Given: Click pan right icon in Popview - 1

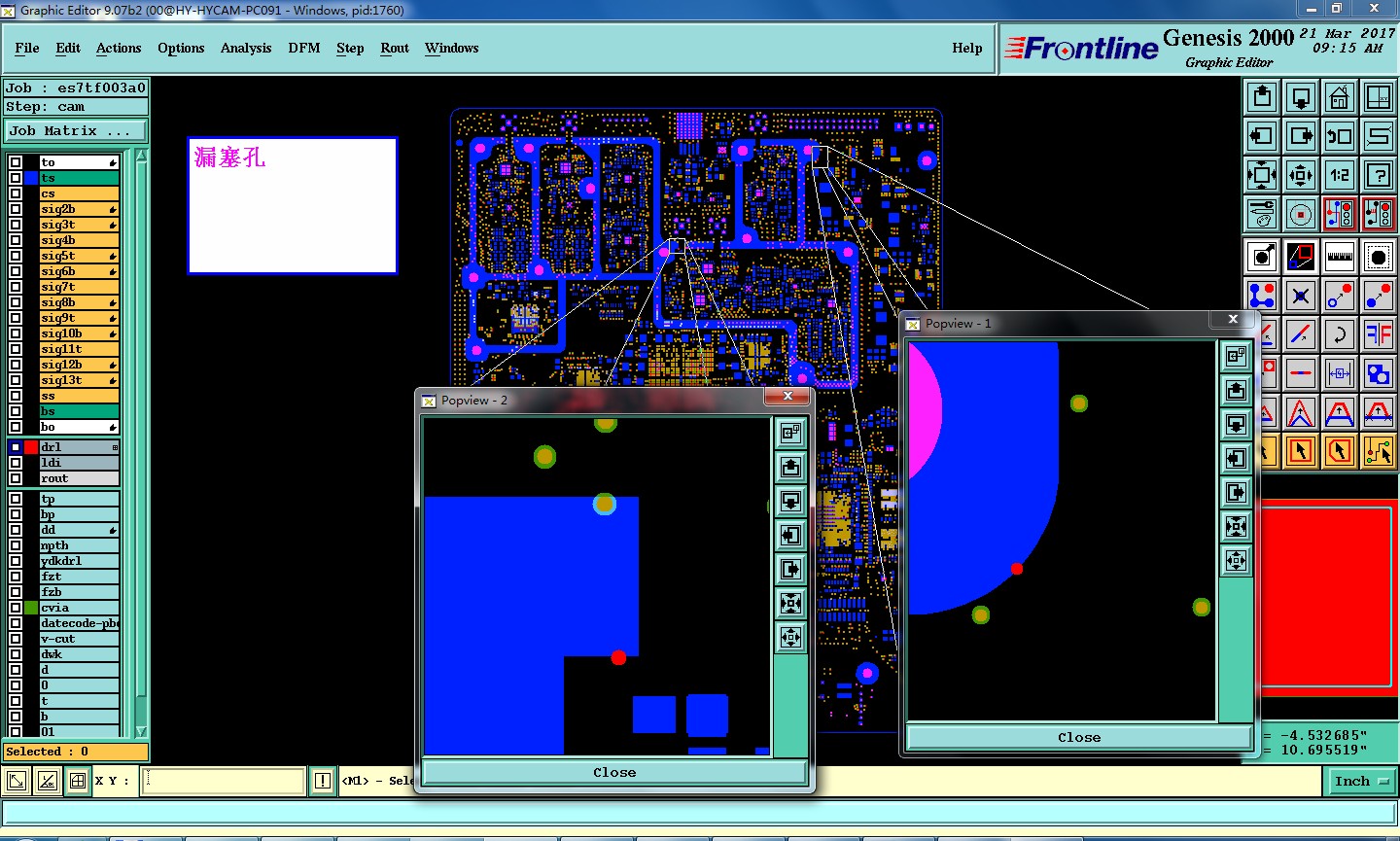Looking at the screenshot, I should point(1237,492).
